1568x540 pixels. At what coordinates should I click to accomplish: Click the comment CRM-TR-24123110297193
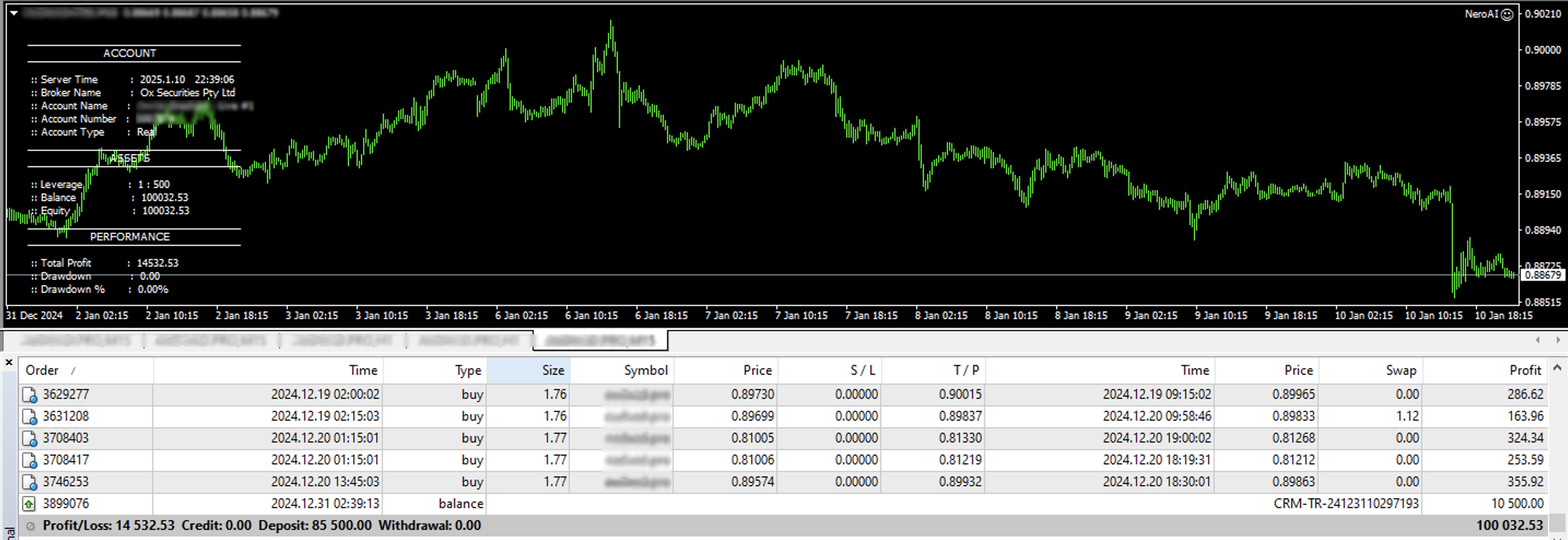point(1346,504)
